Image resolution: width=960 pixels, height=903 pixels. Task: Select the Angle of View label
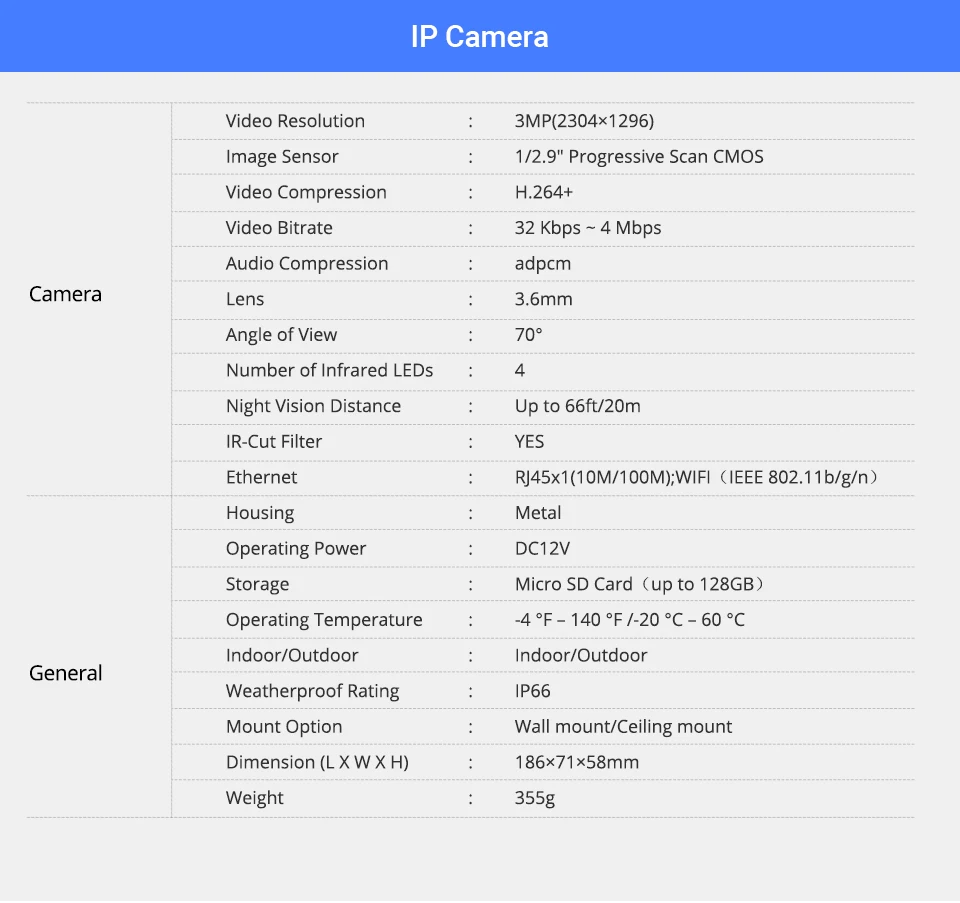(281, 335)
